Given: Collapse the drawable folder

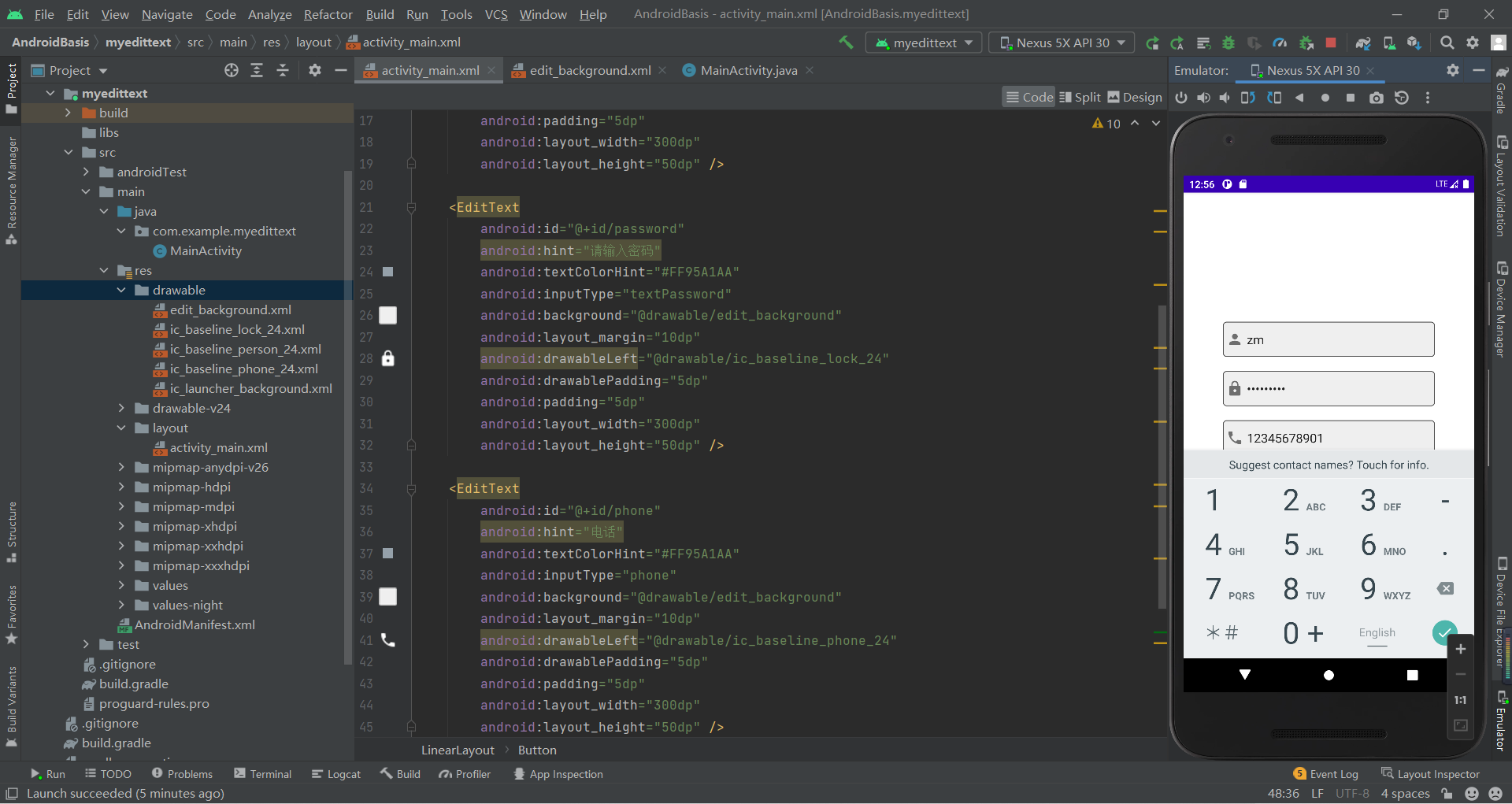Looking at the screenshot, I should coord(121,290).
